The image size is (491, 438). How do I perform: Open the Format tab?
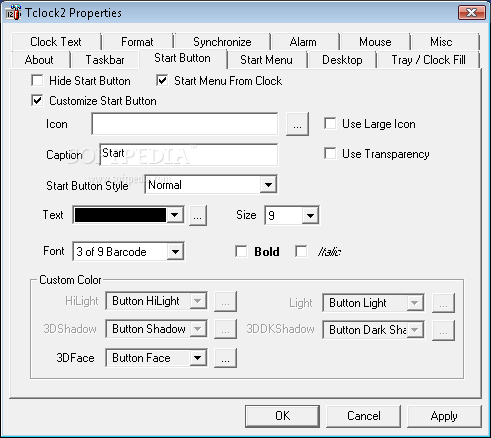pyautogui.click(x=137, y=42)
